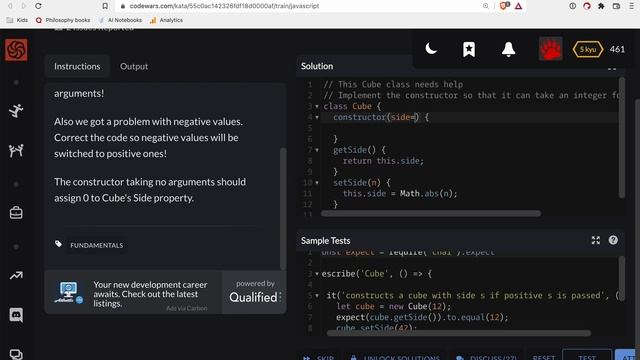Open the DISCUSS button
This screenshot has width=640, height=360.
487,357
